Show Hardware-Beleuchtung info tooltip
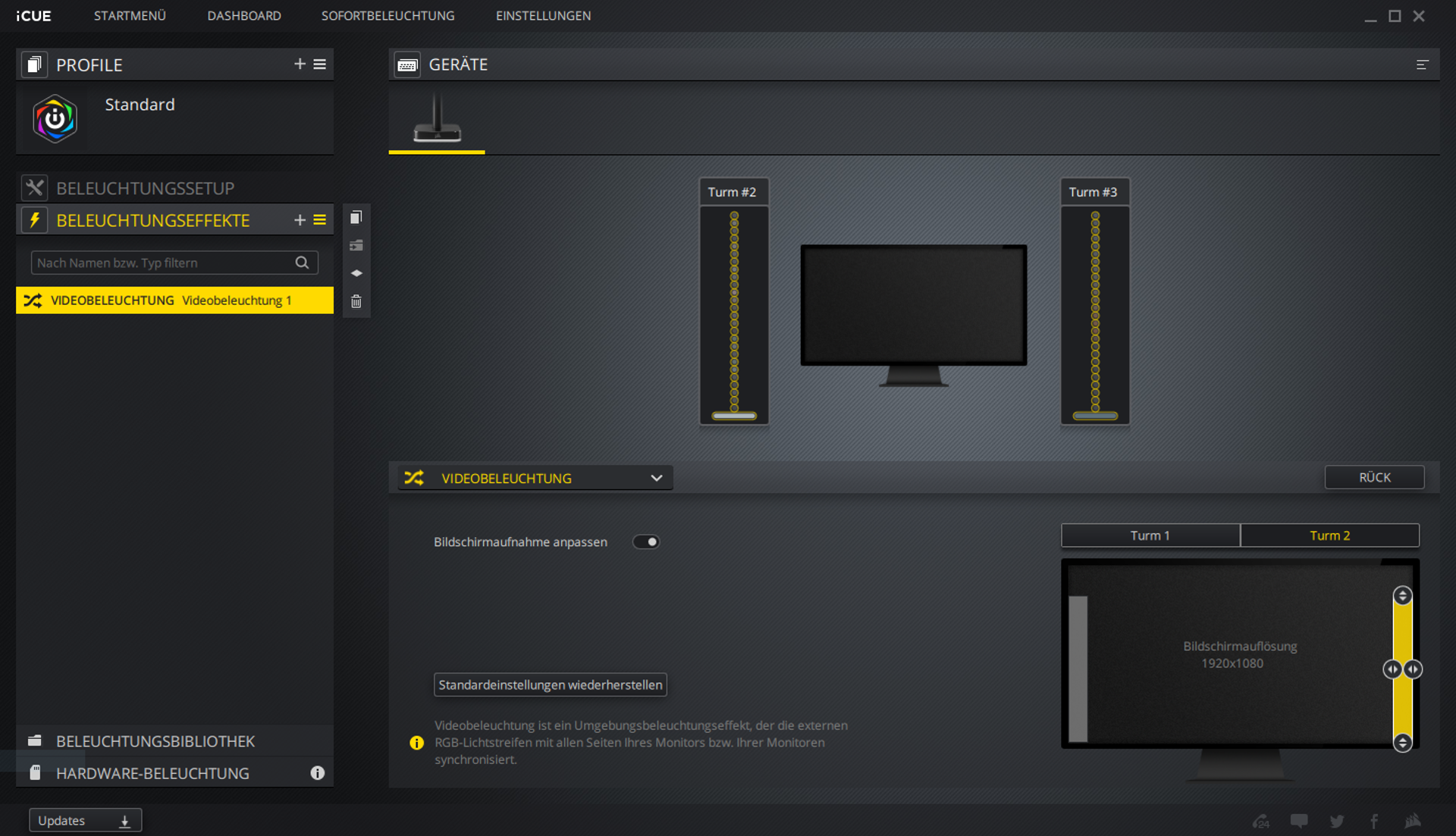Screen dimensions: 1456x836 click(x=318, y=772)
